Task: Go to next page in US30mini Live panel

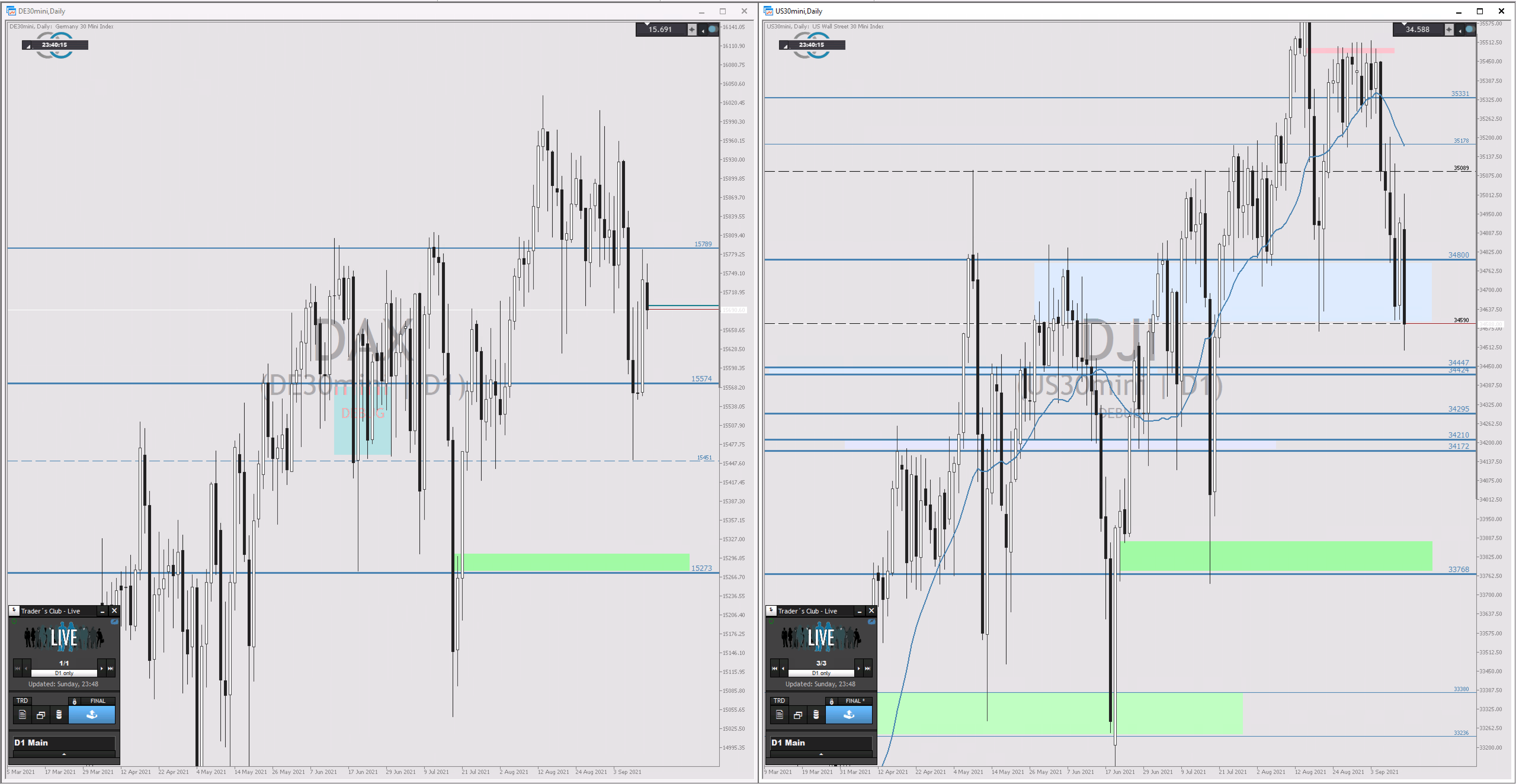Action: pos(858,669)
